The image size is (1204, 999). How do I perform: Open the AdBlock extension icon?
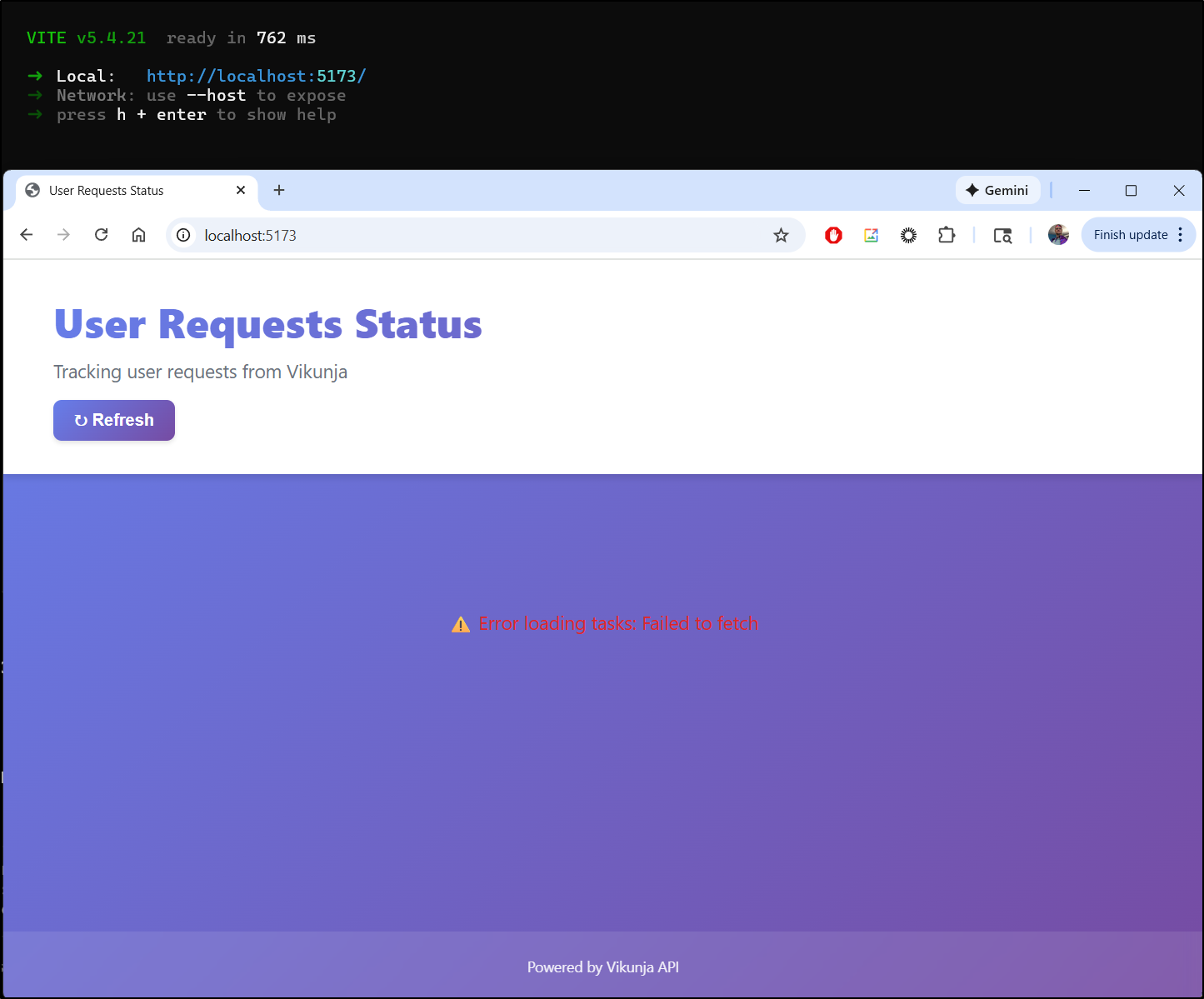[833, 235]
